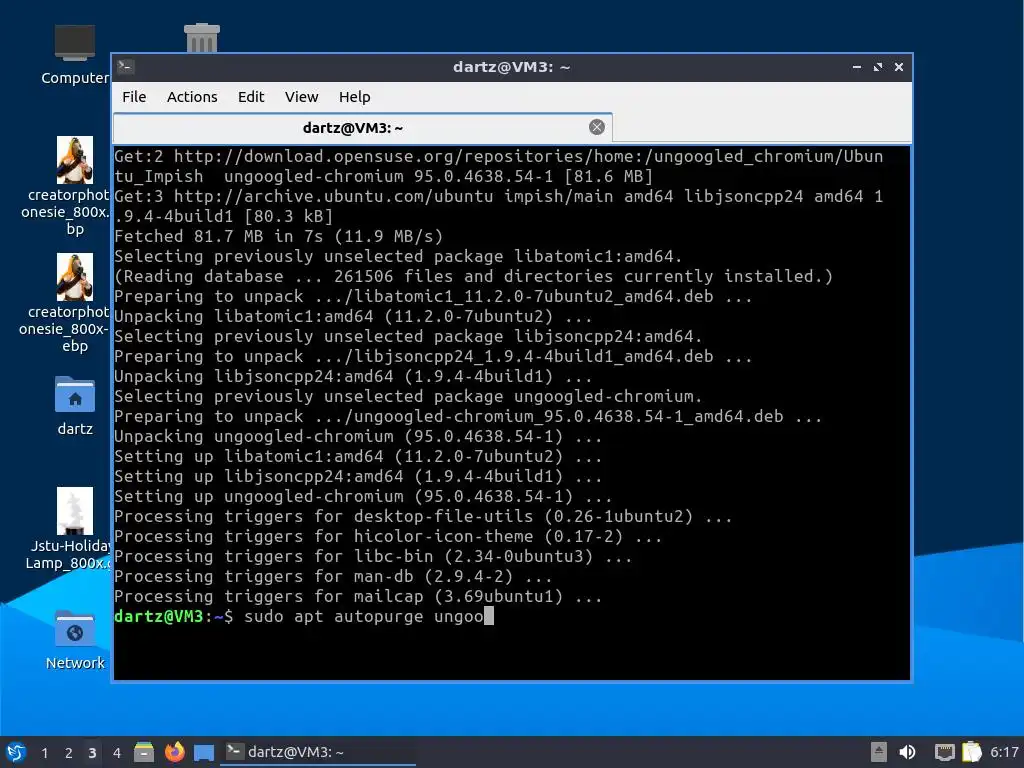Open the File menu in terminal
The height and width of the screenshot is (768, 1024).
(x=134, y=97)
